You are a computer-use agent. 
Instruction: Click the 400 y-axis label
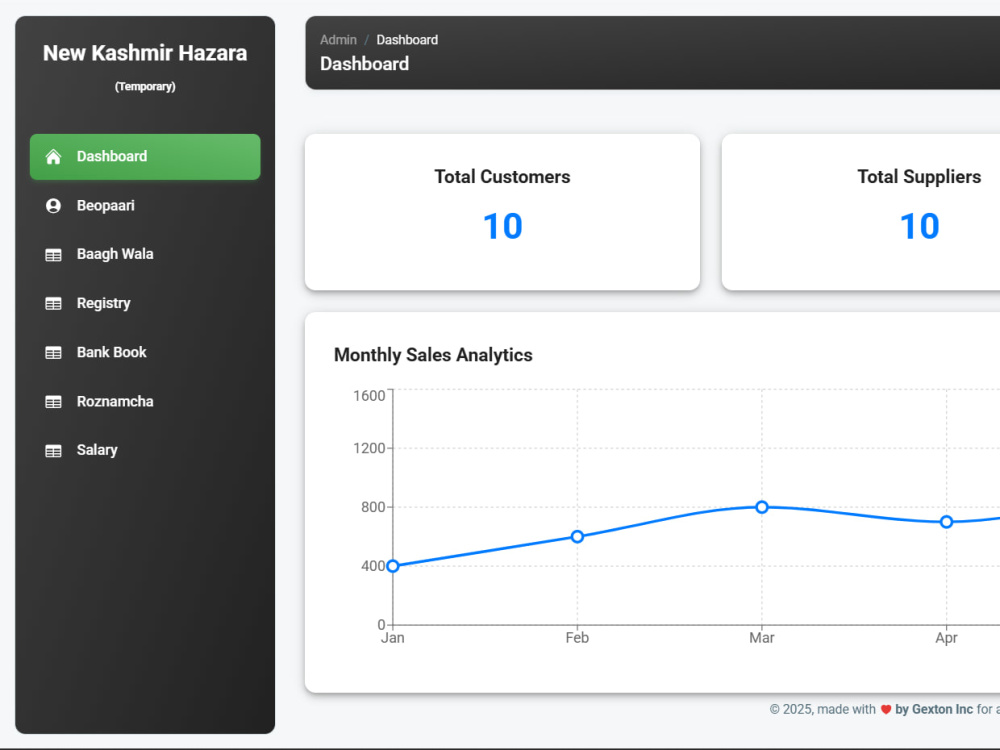tap(373, 566)
